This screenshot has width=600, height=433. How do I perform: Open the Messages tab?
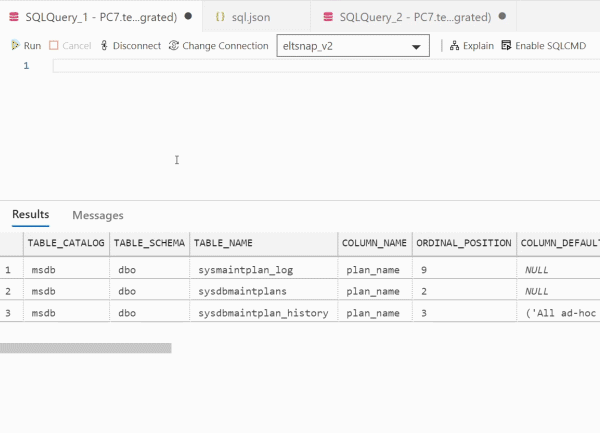click(98, 215)
